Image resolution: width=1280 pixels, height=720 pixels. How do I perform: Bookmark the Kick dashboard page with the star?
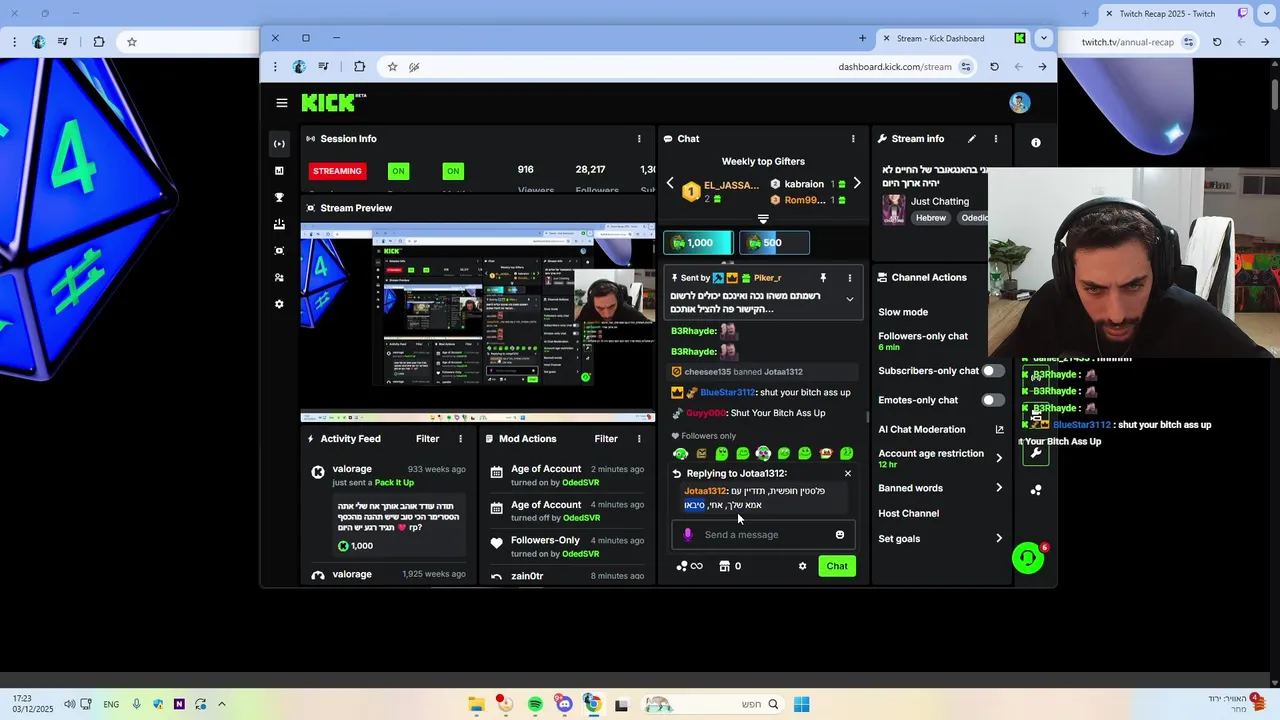click(x=392, y=67)
